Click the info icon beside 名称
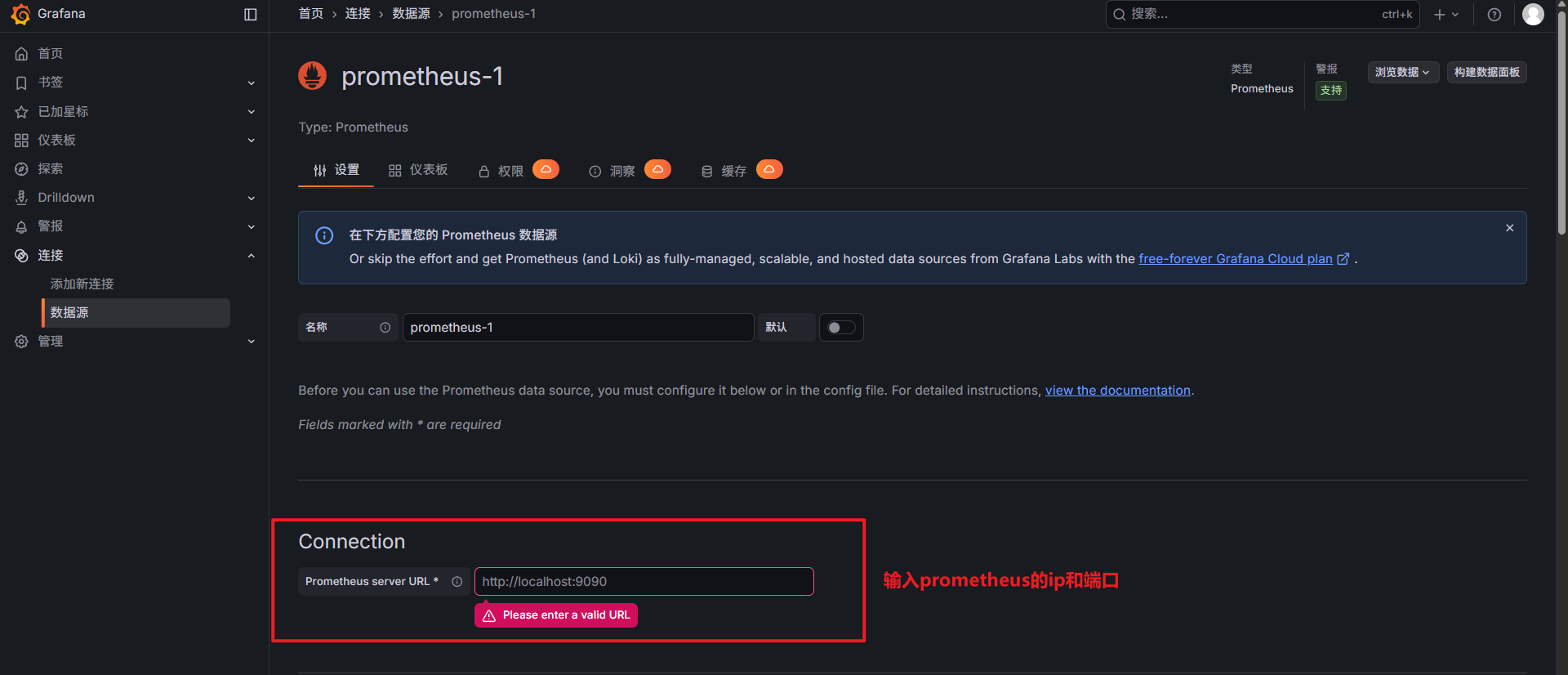The image size is (1568, 675). click(x=385, y=328)
